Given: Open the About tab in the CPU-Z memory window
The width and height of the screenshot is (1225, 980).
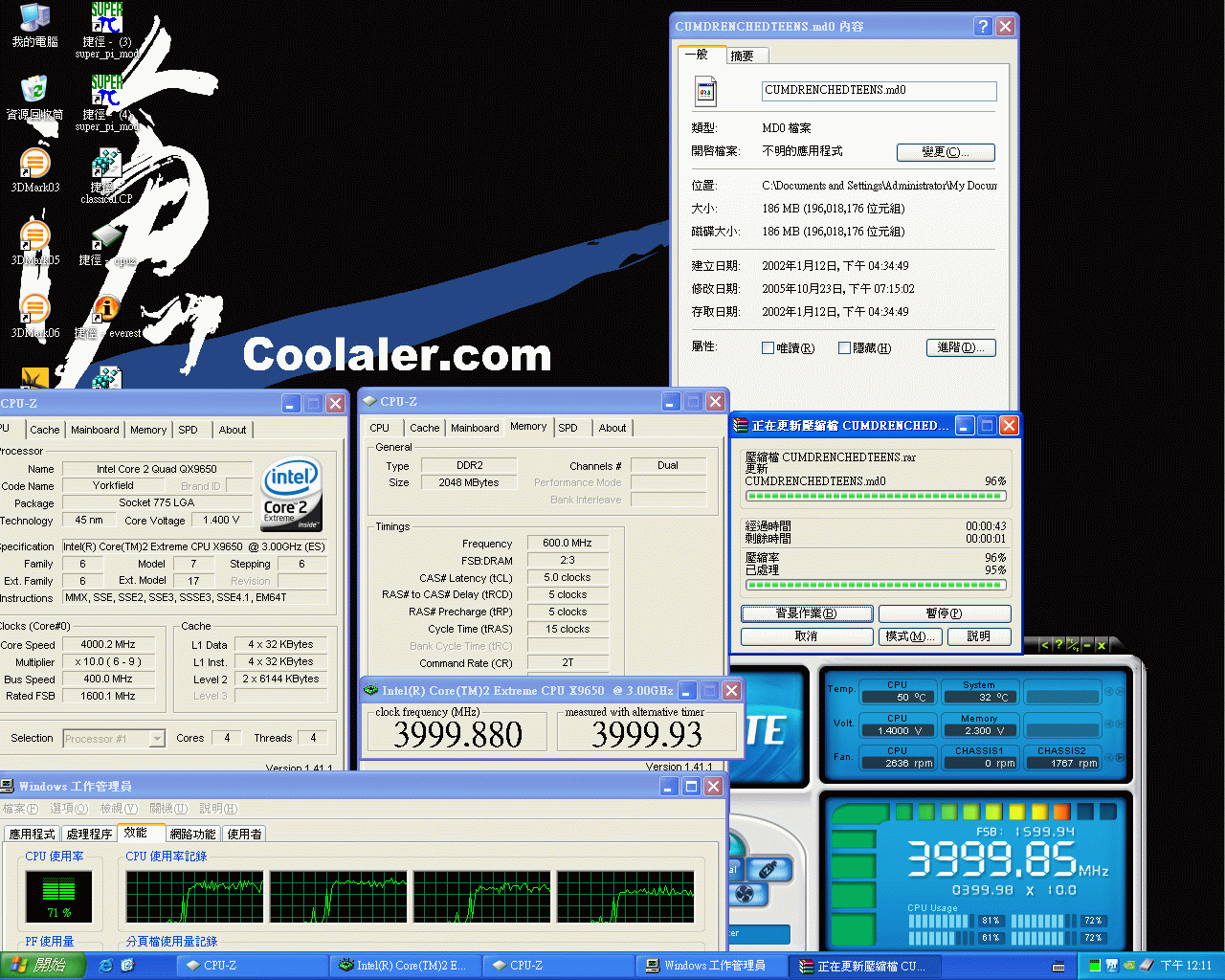Looking at the screenshot, I should [612, 428].
